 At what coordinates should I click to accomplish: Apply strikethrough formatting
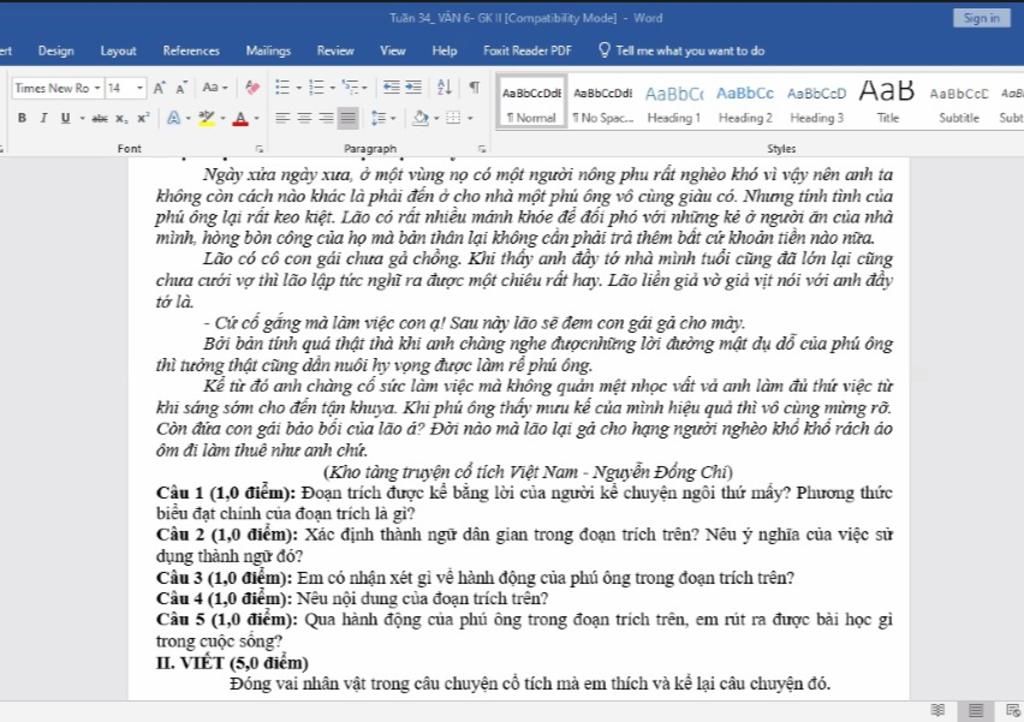[99, 118]
